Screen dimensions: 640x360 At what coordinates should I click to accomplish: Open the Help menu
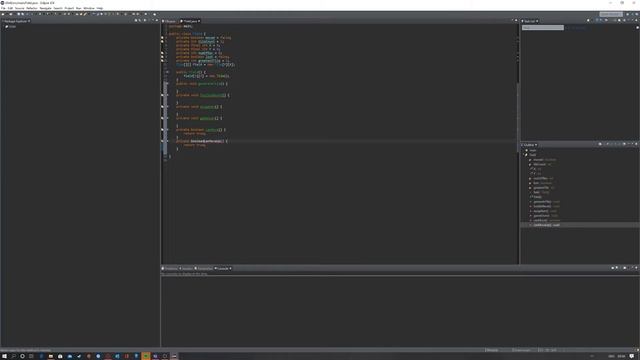(100, 8)
